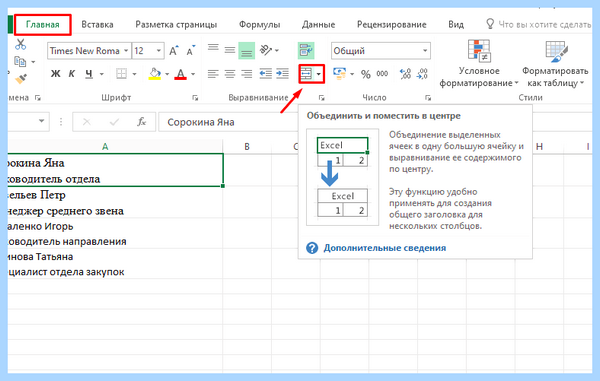Align text right horizontally
Screen dimensions: 600x381
(x=246, y=73)
